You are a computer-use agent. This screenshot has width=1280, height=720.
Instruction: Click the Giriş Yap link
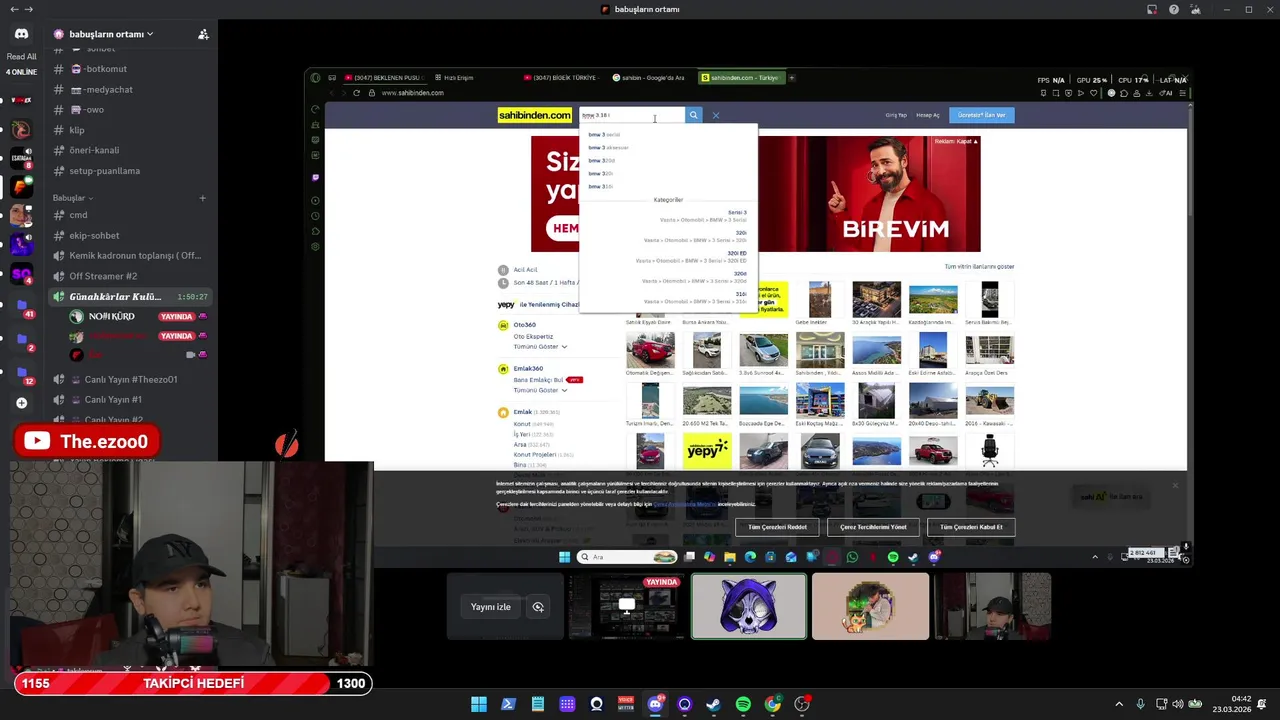pyautogui.click(x=896, y=115)
